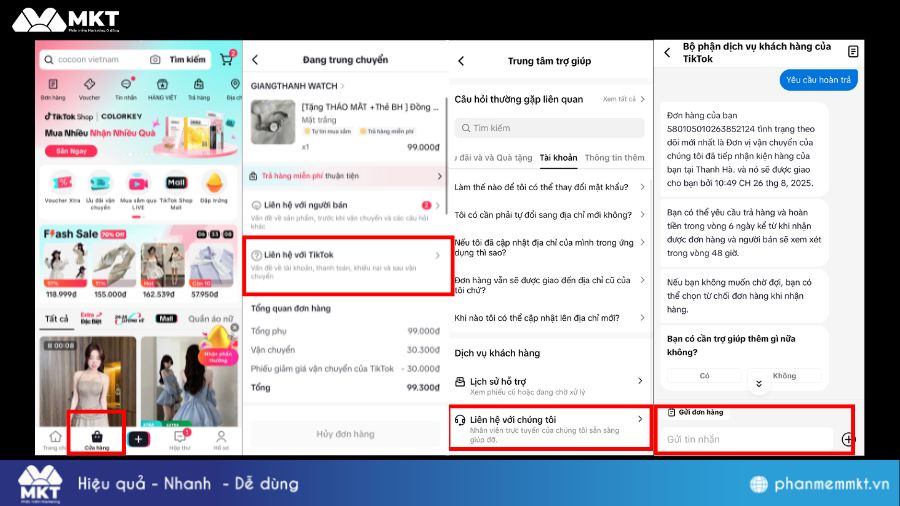Tap the plus create button in bottom bar
Screen dimensions: 900x506
(x=138, y=439)
